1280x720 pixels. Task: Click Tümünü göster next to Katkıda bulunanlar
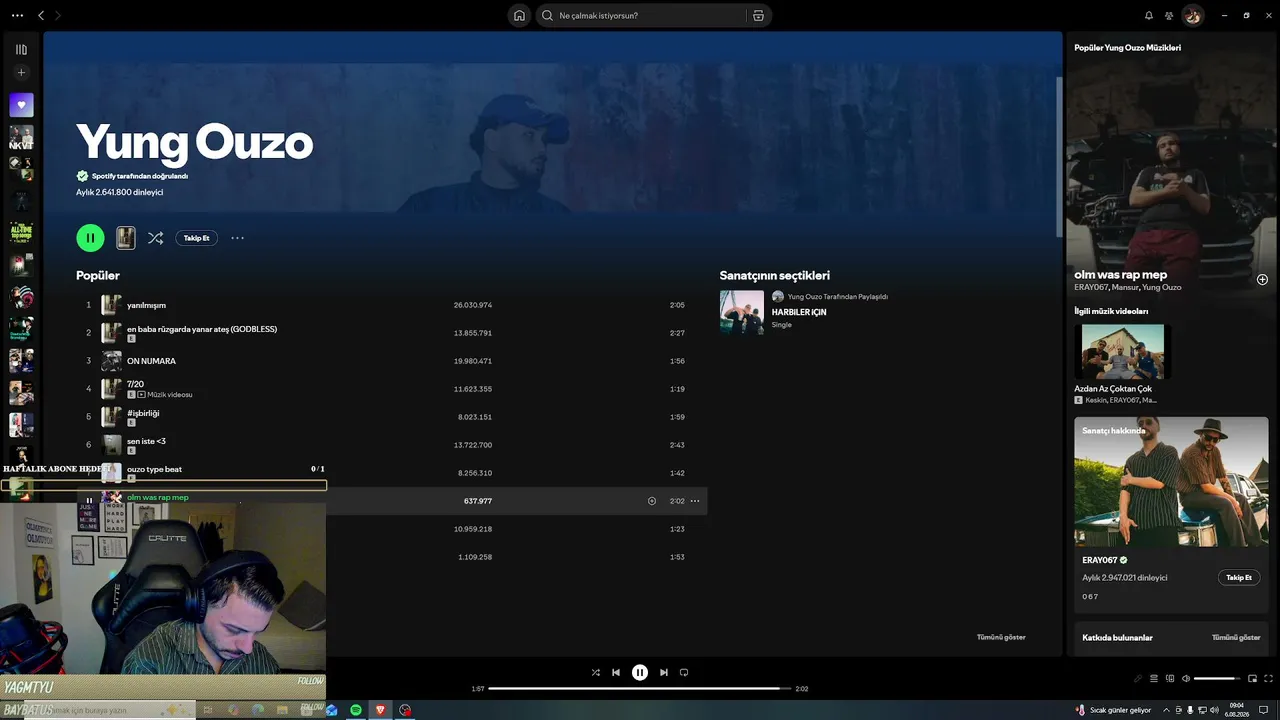(x=1236, y=637)
